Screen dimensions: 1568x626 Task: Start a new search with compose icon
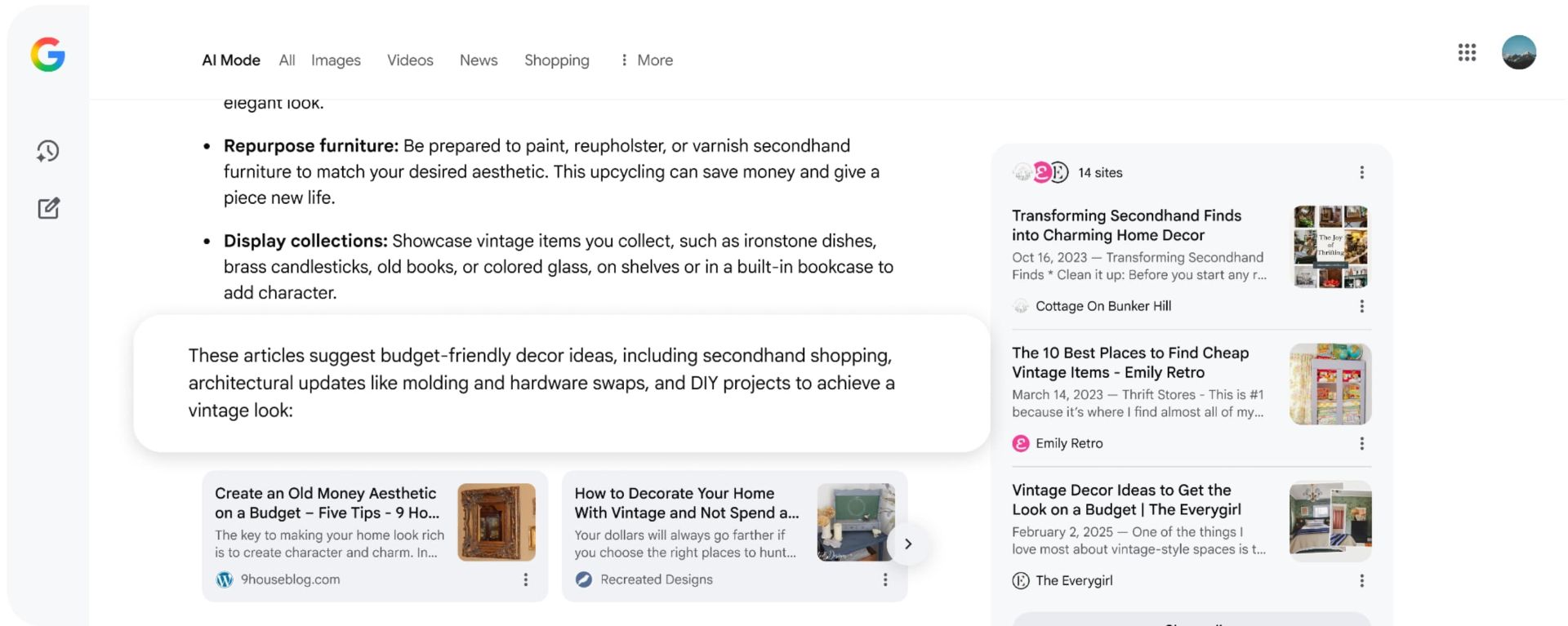click(x=48, y=208)
